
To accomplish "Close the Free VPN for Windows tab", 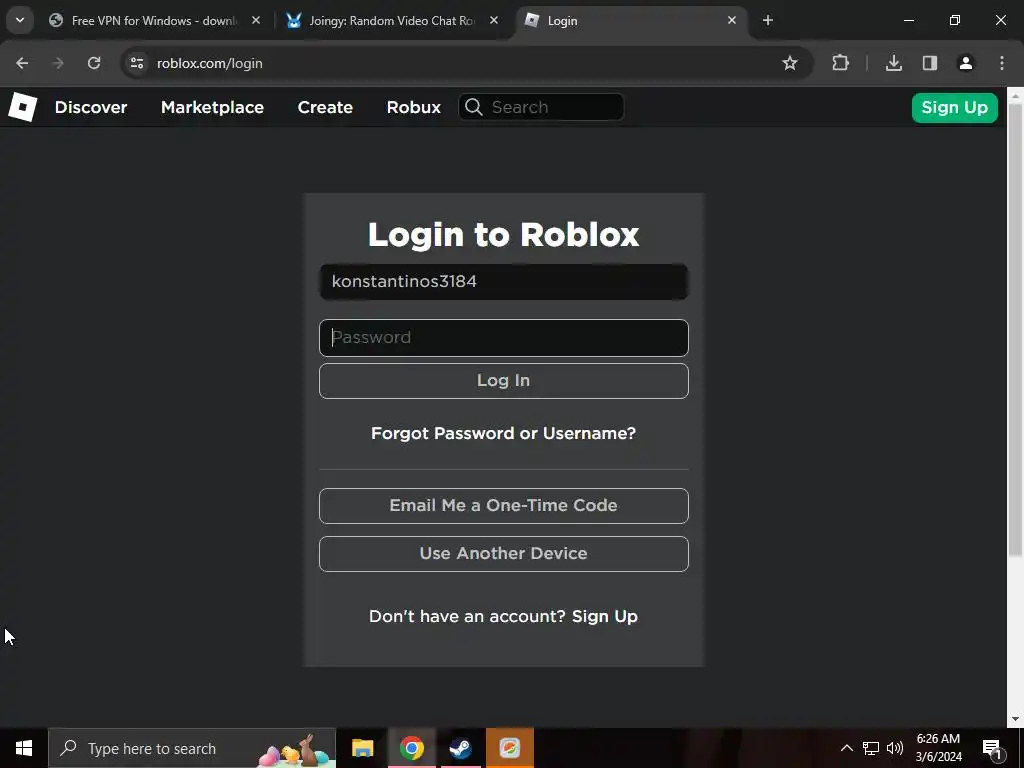I will point(256,21).
